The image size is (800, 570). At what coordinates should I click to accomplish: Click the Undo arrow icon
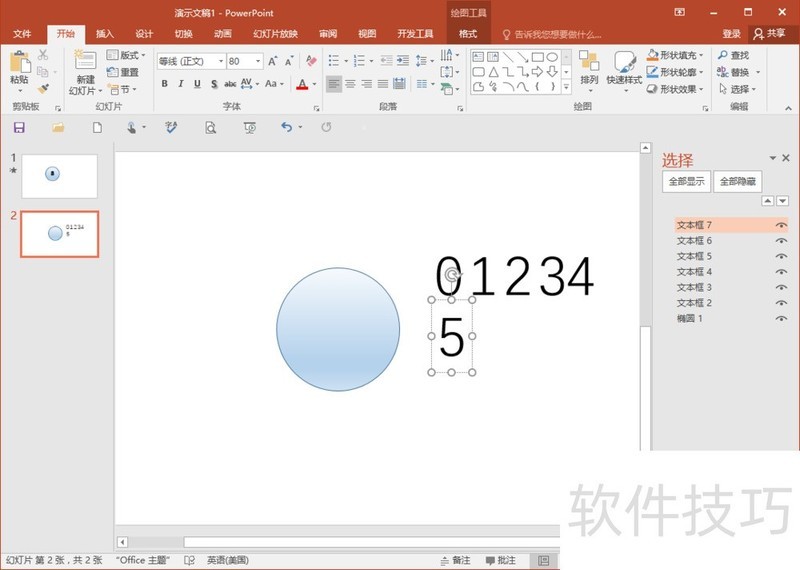coord(286,127)
